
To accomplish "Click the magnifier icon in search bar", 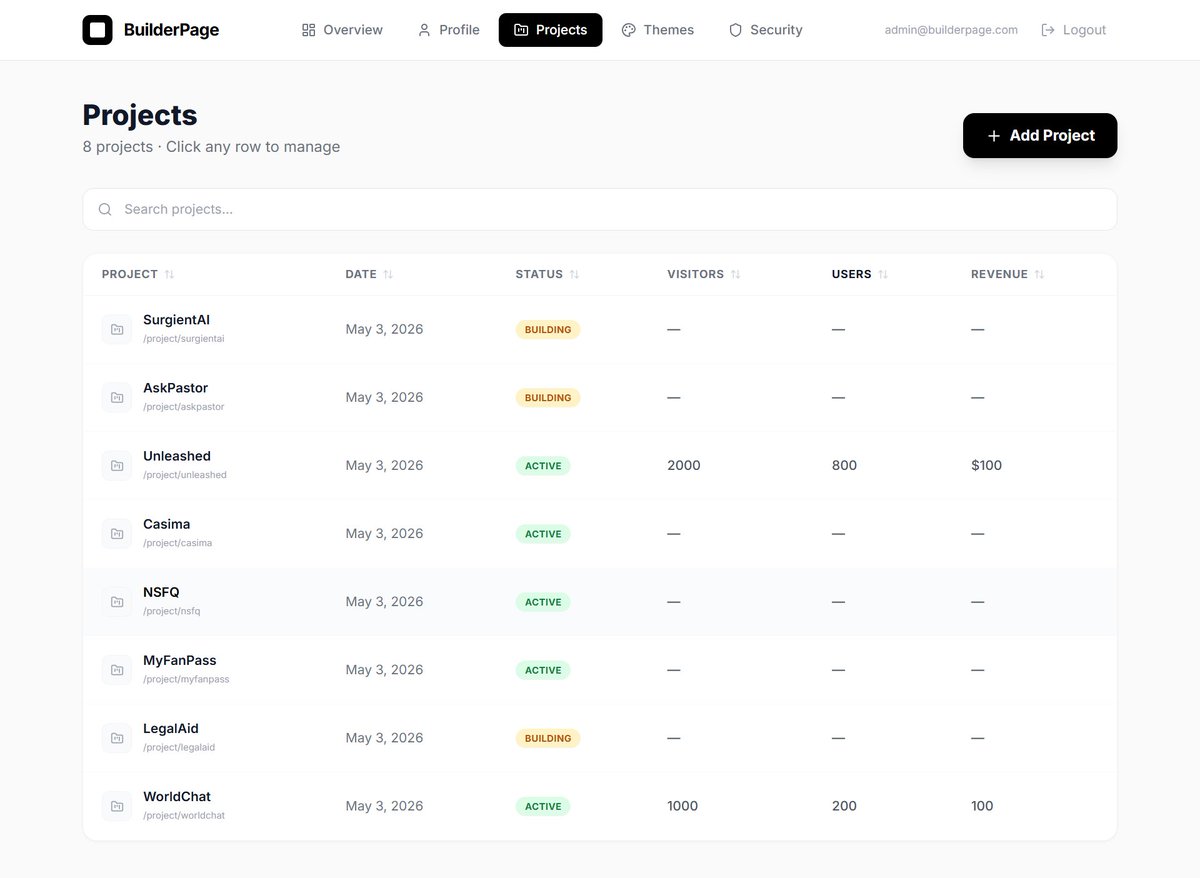I will click(x=105, y=209).
